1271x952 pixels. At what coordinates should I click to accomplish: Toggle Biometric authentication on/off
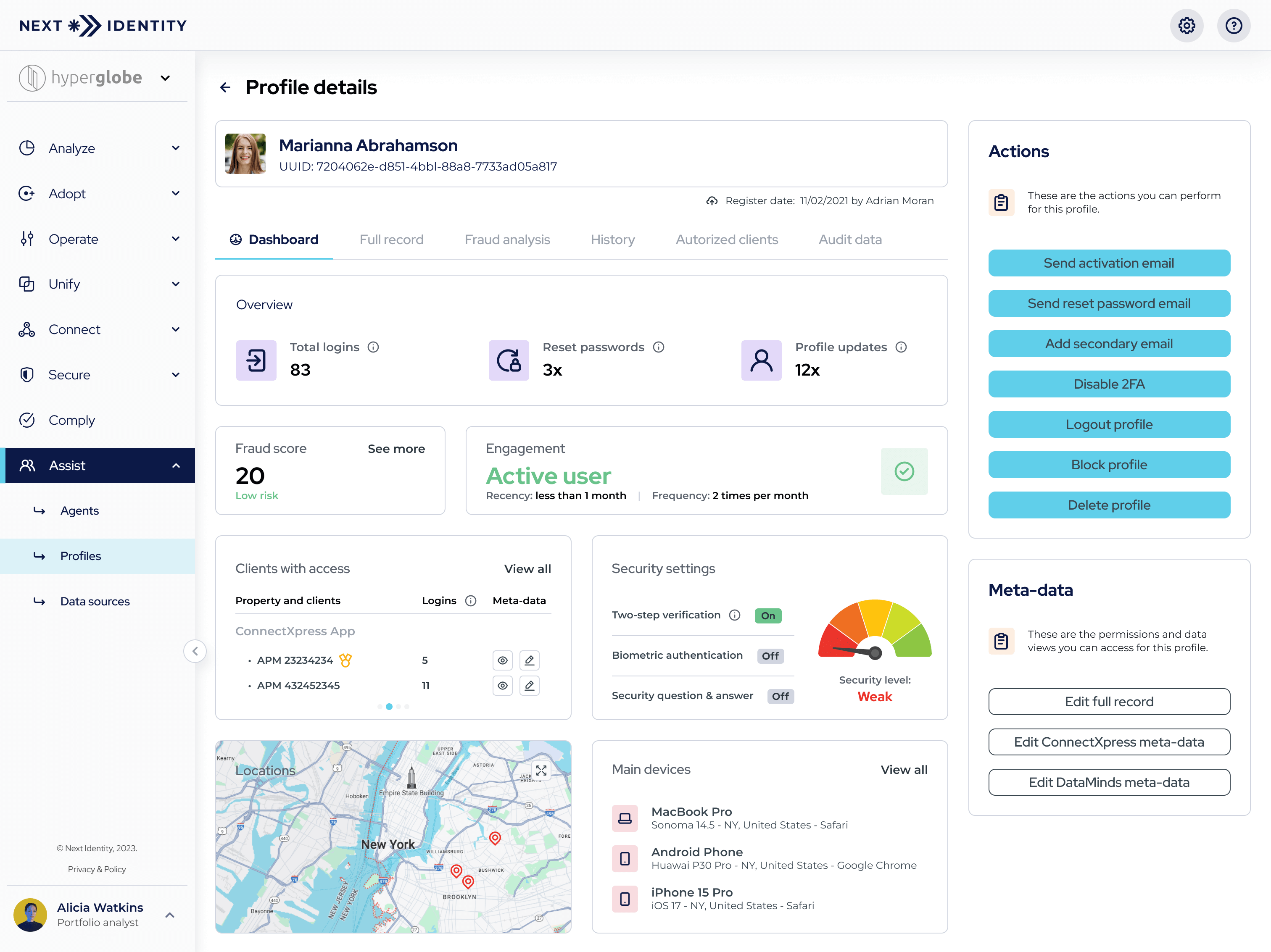click(771, 656)
